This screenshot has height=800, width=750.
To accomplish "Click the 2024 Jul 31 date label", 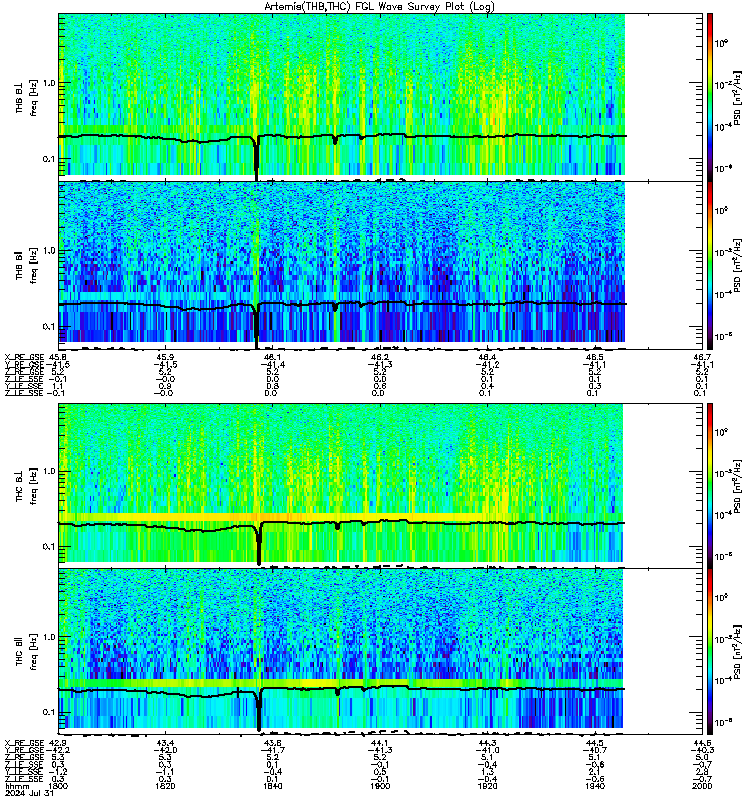I will [29, 793].
